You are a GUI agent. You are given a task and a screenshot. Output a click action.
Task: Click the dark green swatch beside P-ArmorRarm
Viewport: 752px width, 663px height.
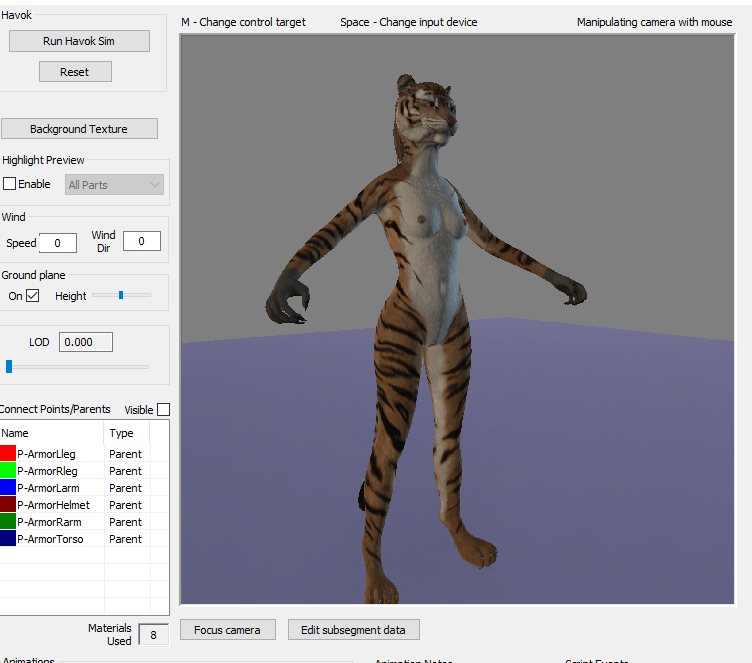(8, 521)
